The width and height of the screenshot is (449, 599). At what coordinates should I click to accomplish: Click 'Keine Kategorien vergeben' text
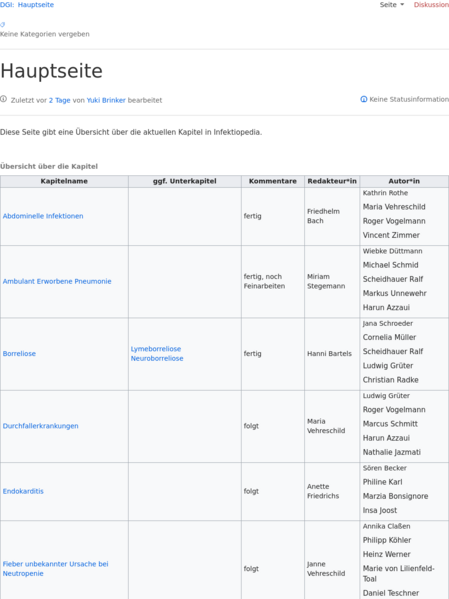coord(45,34)
